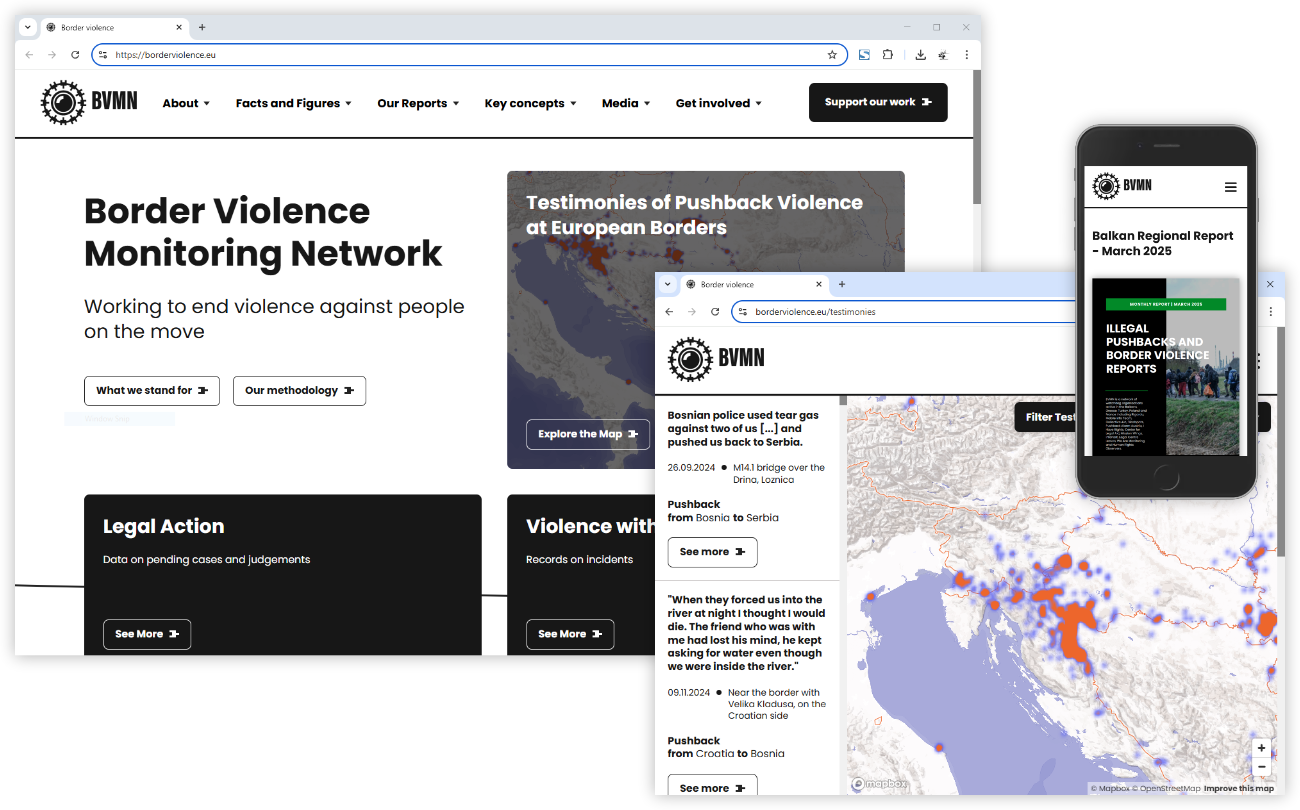Open the extensions puzzle icon in homepage window
The height and width of the screenshot is (810, 1300).
[x=887, y=55]
